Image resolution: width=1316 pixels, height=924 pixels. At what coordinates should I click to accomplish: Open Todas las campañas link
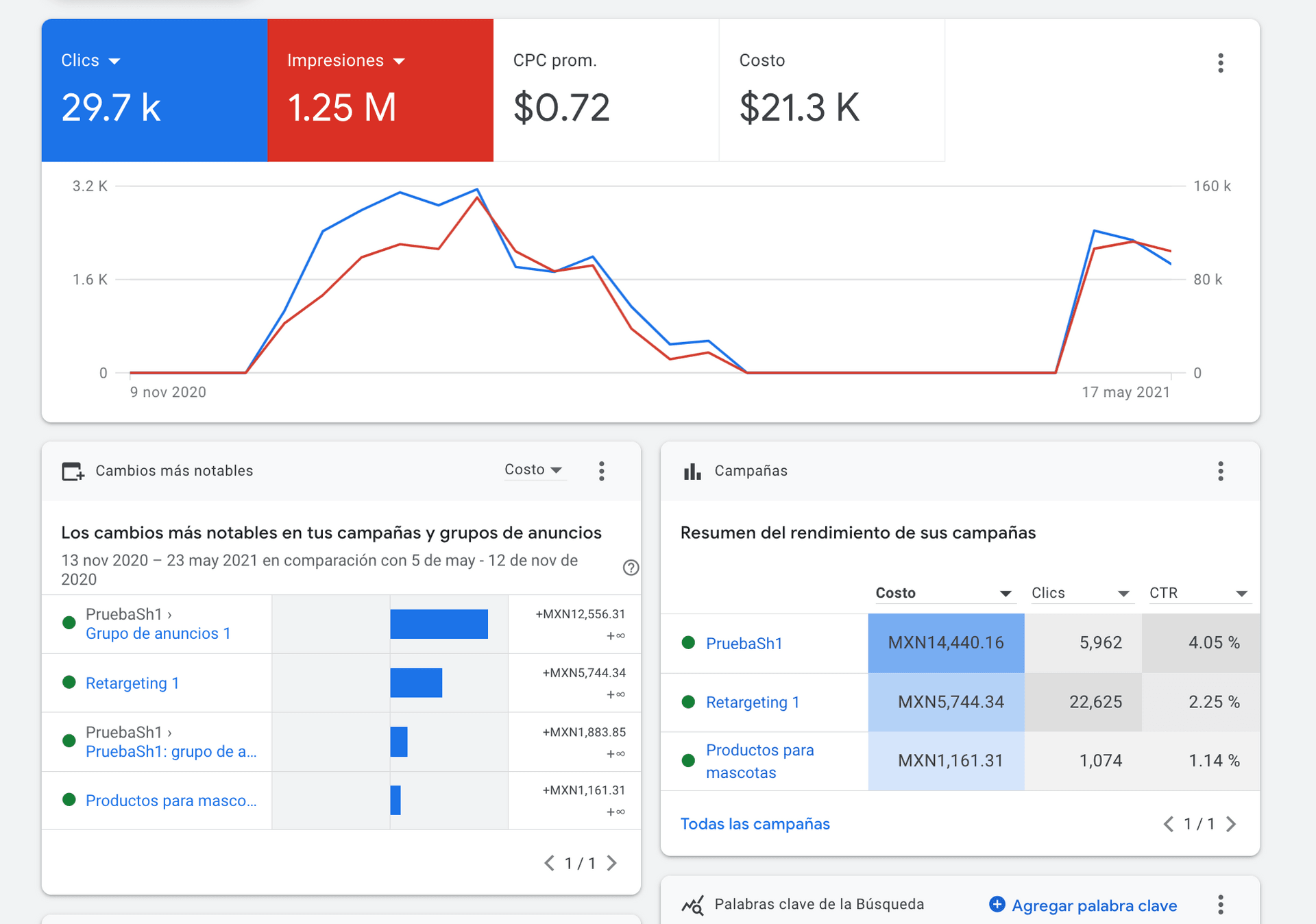pyautogui.click(x=755, y=824)
